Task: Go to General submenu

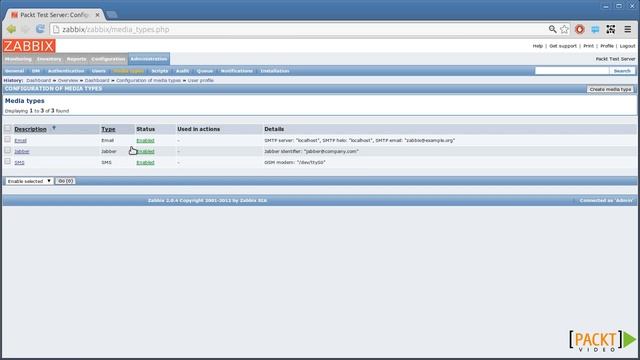Action: tap(14, 71)
